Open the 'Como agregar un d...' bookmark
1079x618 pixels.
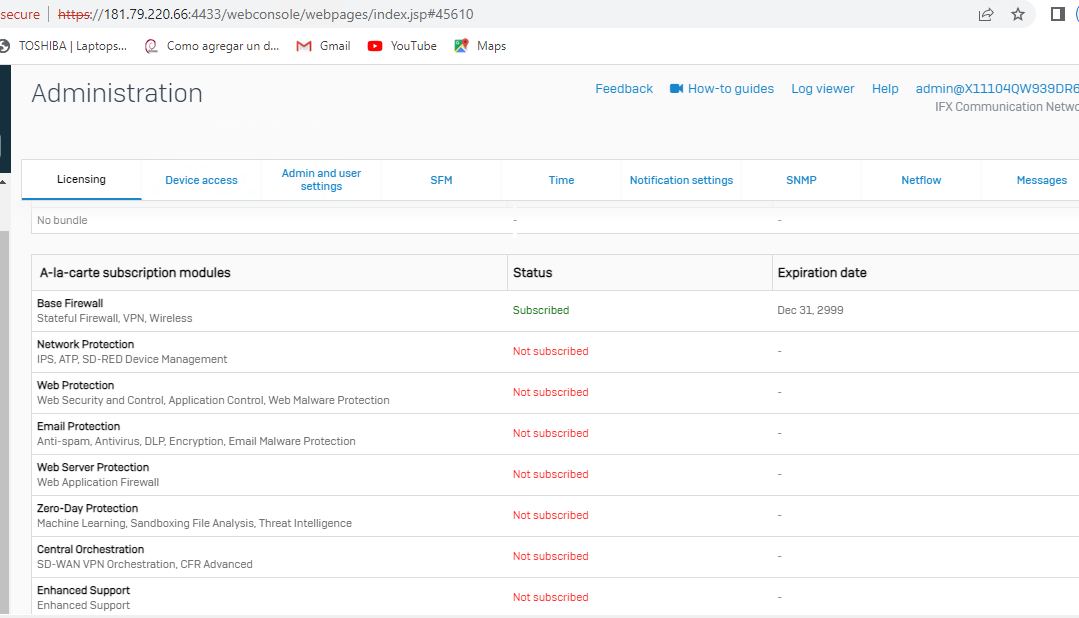point(212,46)
